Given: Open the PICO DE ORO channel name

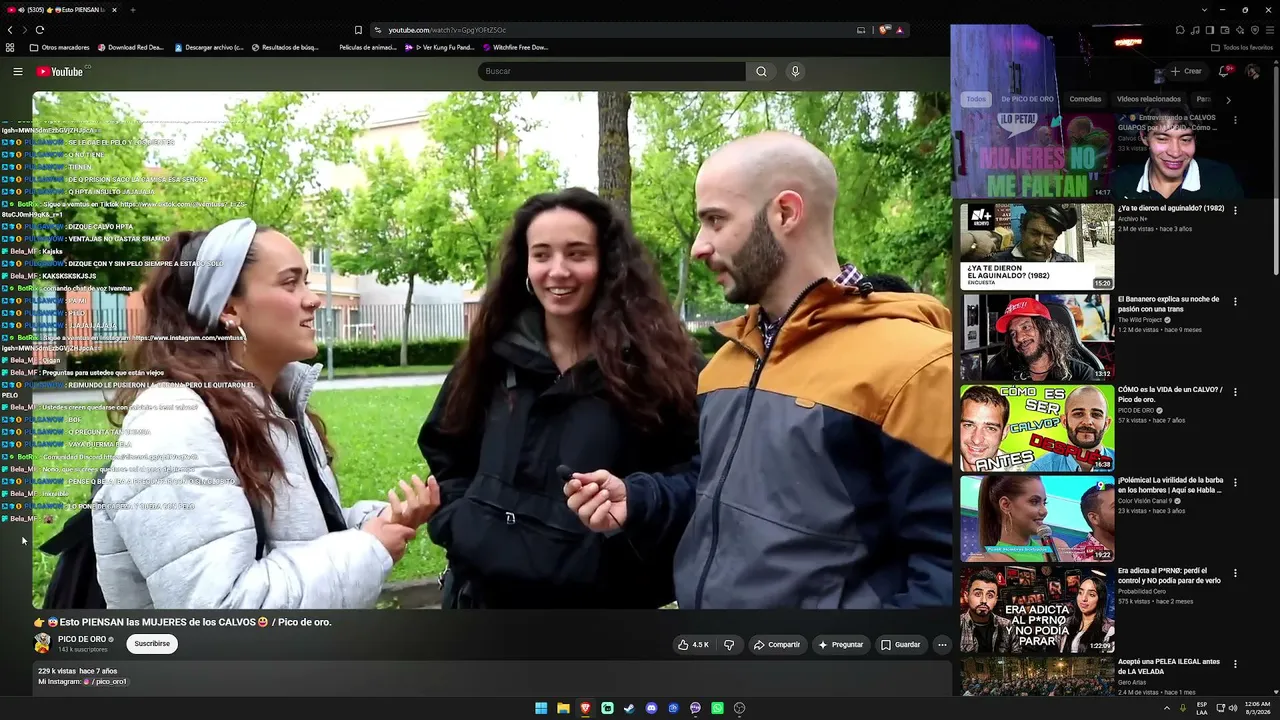Looking at the screenshot, I should (x=82, y=639).
